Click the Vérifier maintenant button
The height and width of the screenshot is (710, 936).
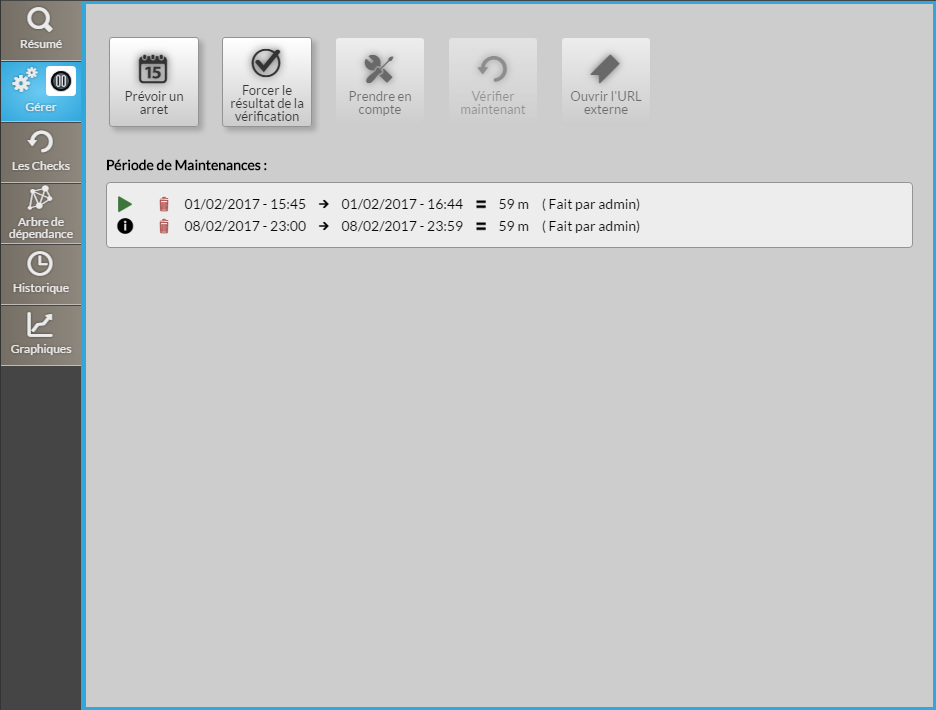point(492,82)
